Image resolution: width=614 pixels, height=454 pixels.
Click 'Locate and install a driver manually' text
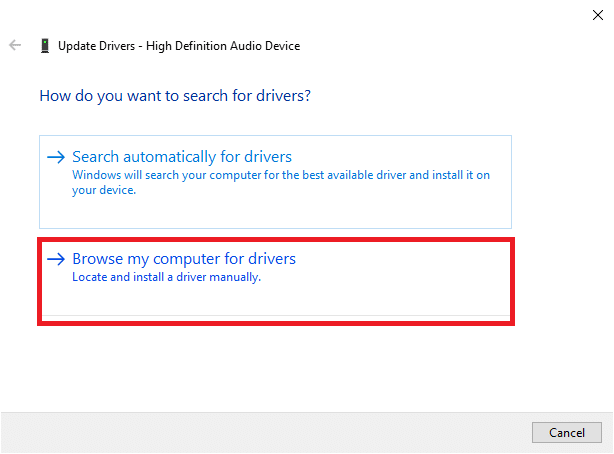click(166, 277)
